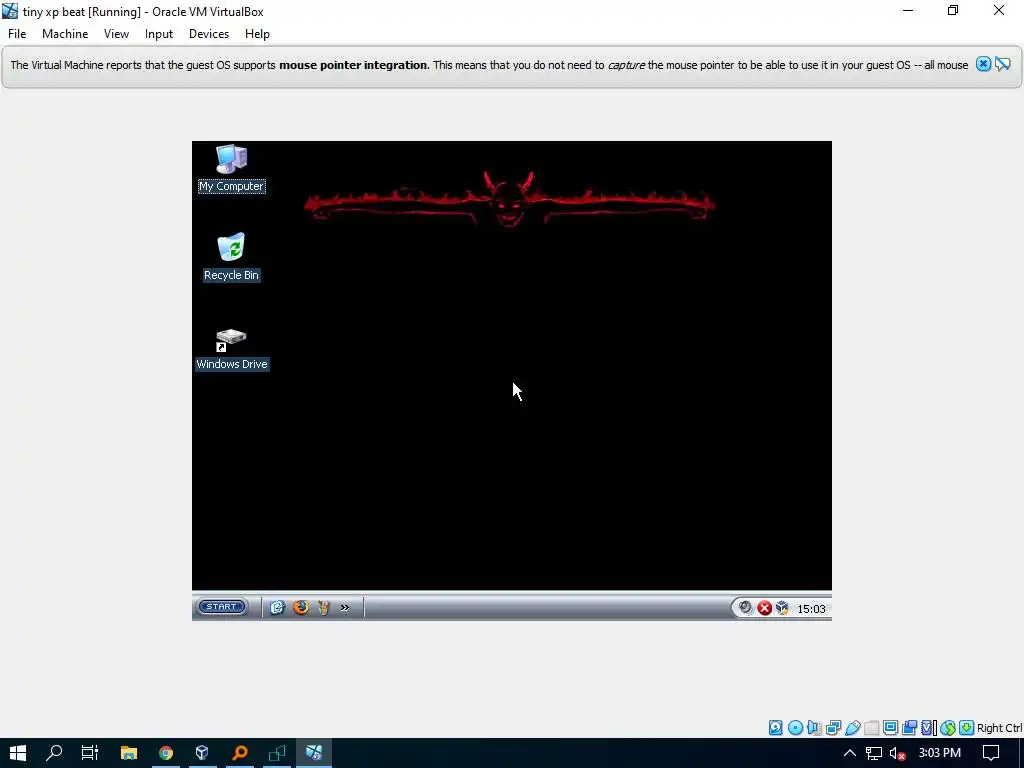Click the running VM taskbar icon

point(314,753)
